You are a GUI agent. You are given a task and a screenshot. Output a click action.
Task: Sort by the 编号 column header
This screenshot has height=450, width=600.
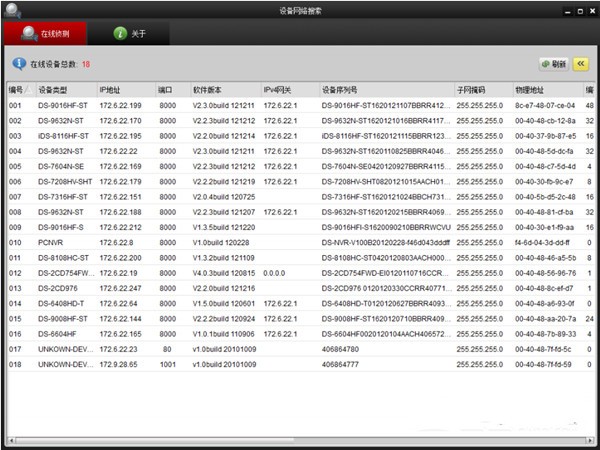click(x=16, y=90)
